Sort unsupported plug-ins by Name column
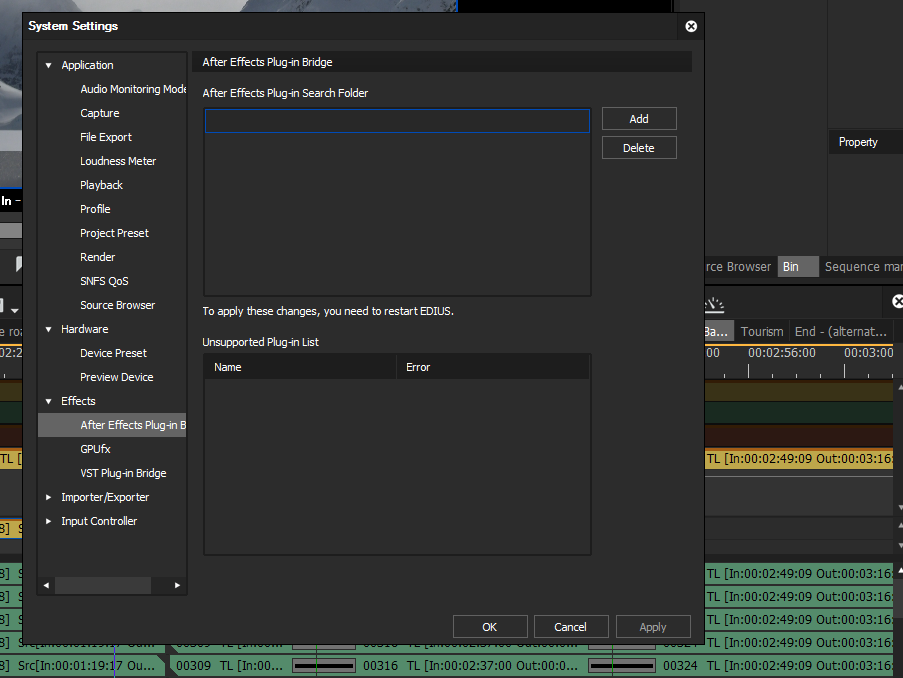Viewport: 903px width, 678px height. (x=300, y=368)
